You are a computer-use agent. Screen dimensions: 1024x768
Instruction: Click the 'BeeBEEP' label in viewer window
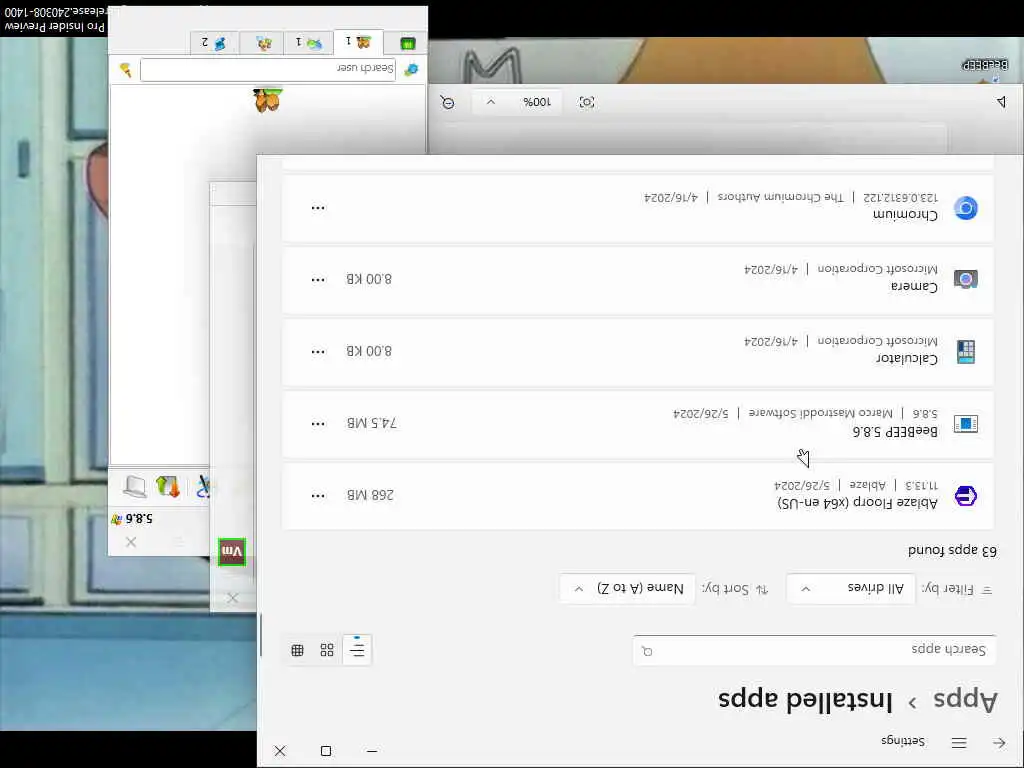click(x=985, y=65)
